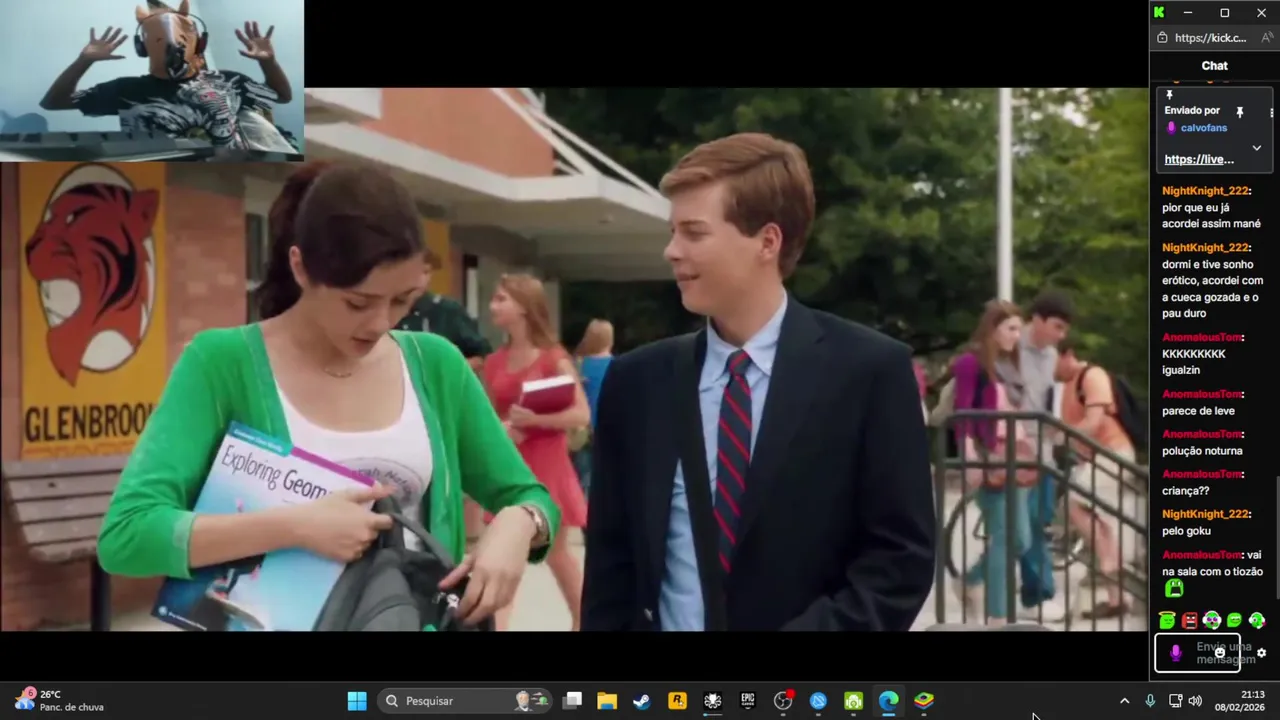Show hidden tray icons chevron
The width and height of the screenshot is (1280, 720).
pos(1124,701)
